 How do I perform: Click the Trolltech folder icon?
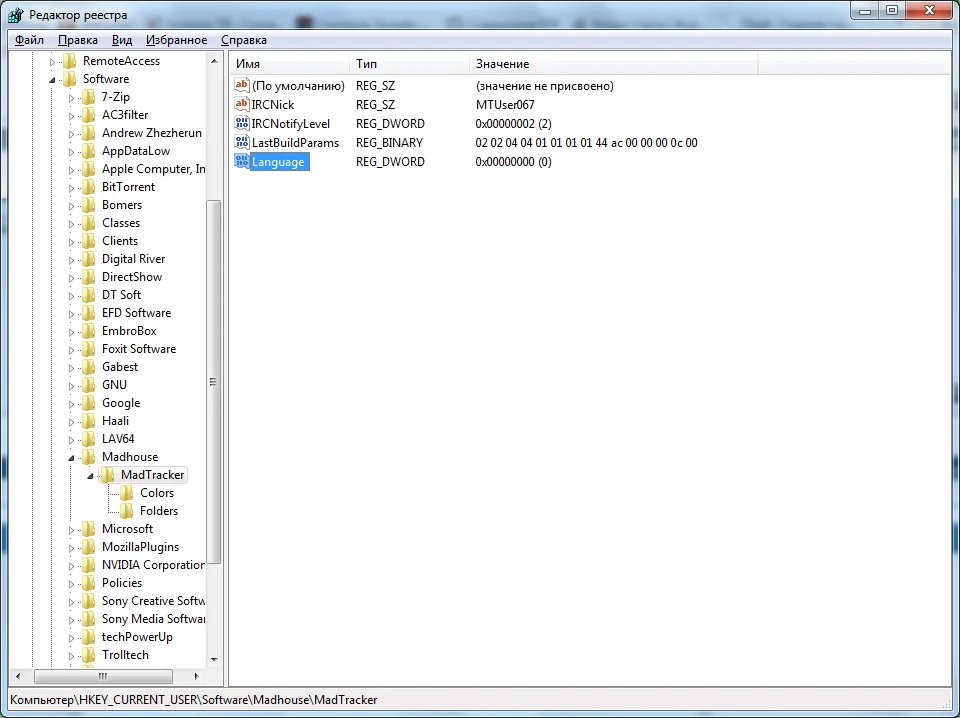[x=89, y=655]
